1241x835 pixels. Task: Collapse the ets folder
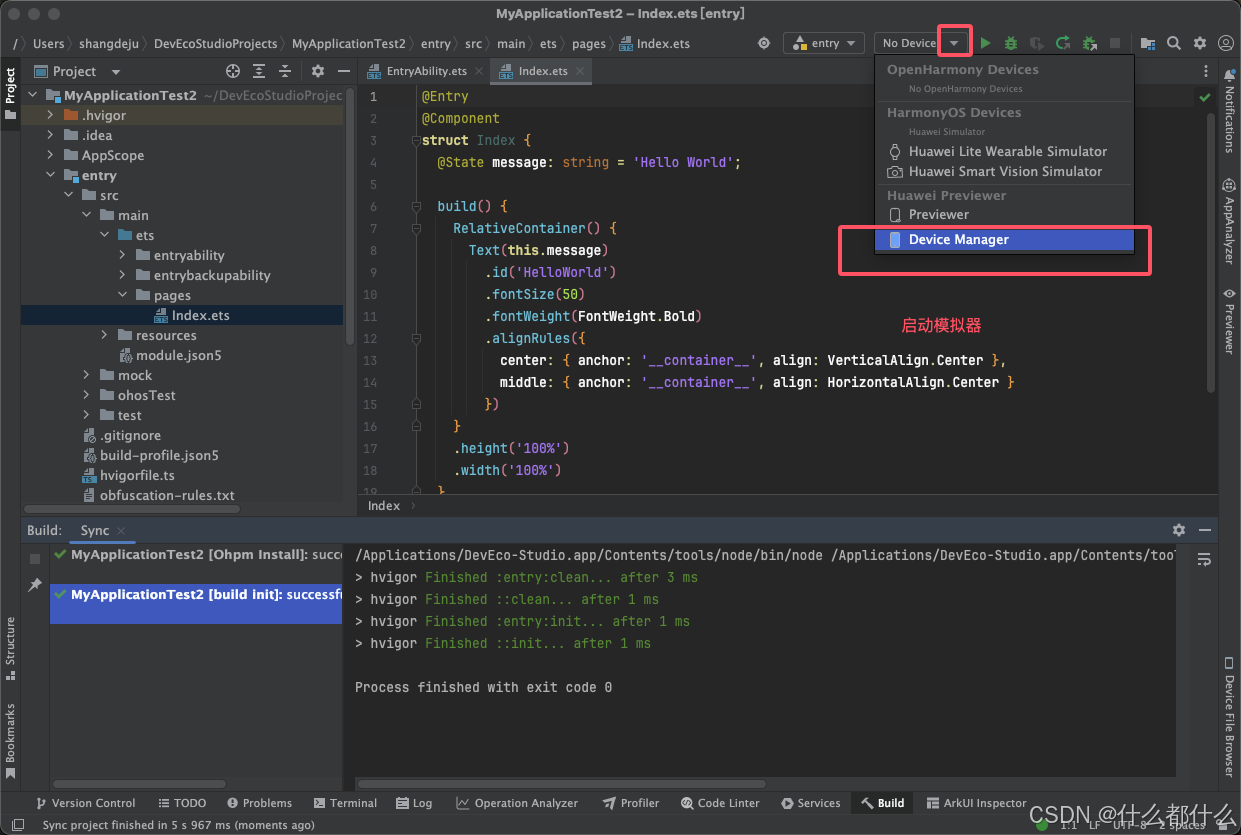[x=105, y=235]
